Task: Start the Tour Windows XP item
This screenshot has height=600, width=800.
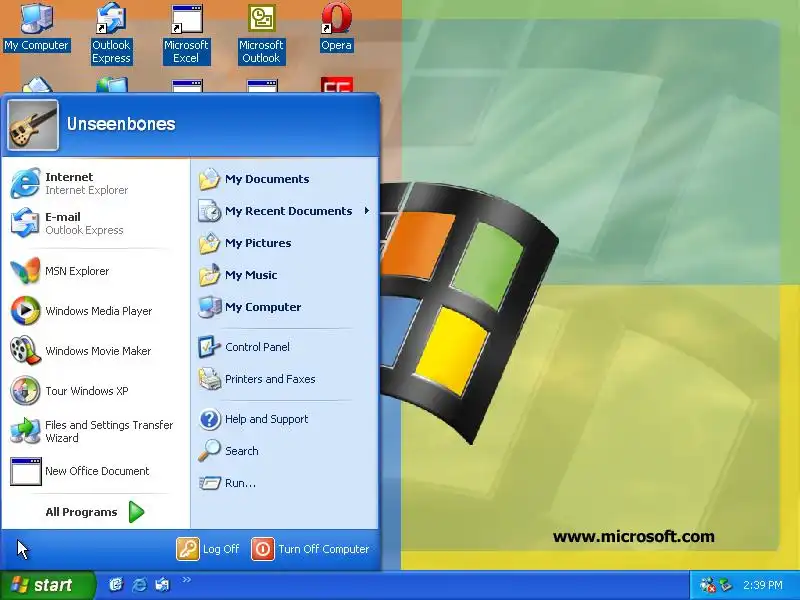Action: [95, 391]
